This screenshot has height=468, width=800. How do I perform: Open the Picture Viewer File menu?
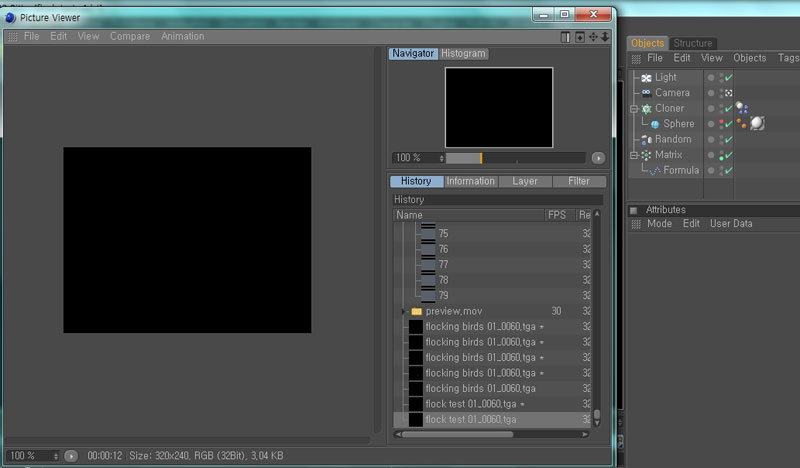(x=32, y=37)
